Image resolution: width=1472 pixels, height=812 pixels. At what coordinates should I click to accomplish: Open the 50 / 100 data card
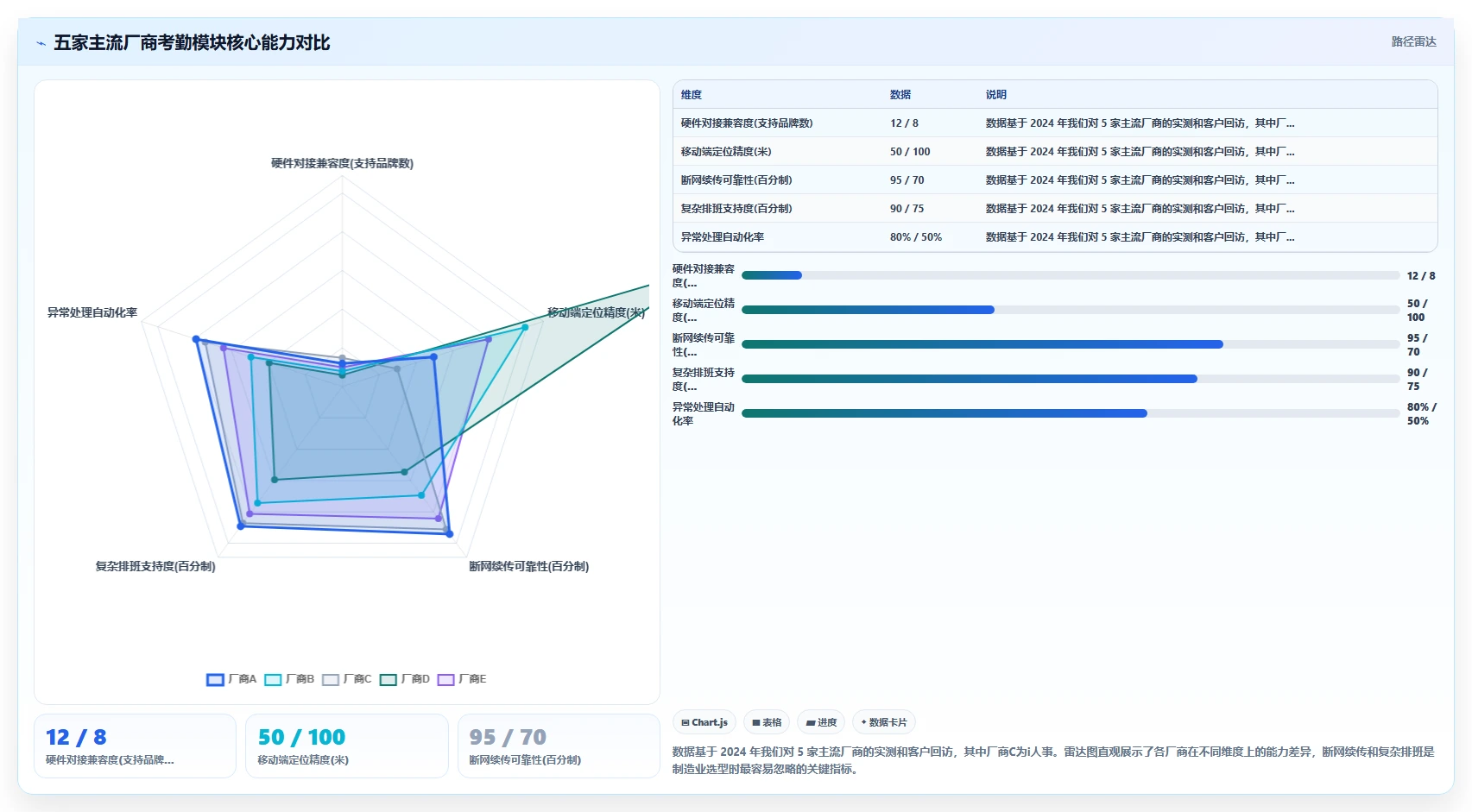[347, 746]
